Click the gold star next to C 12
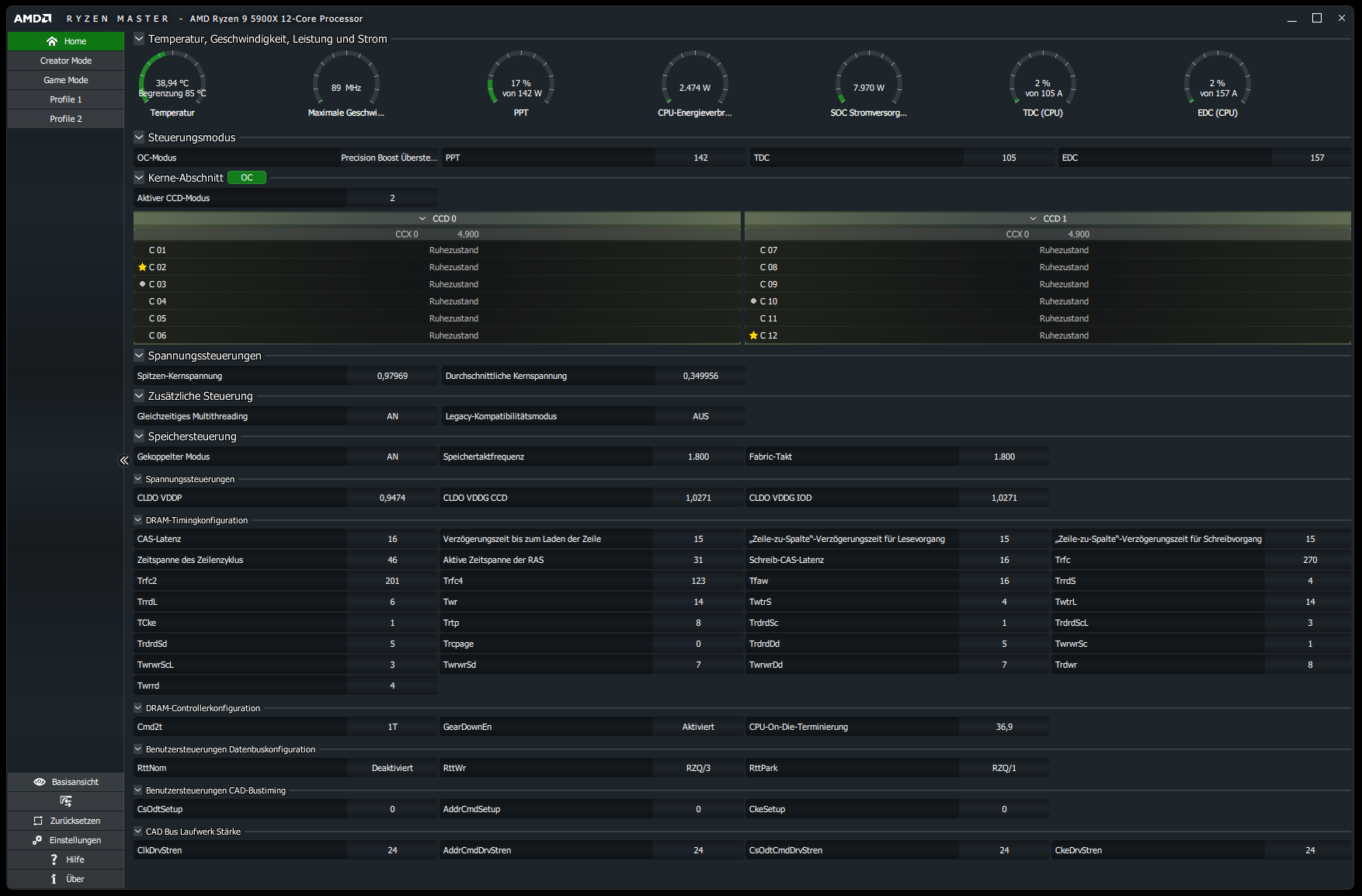Viewport: 1362px width, 896px height. pos(753,335)
